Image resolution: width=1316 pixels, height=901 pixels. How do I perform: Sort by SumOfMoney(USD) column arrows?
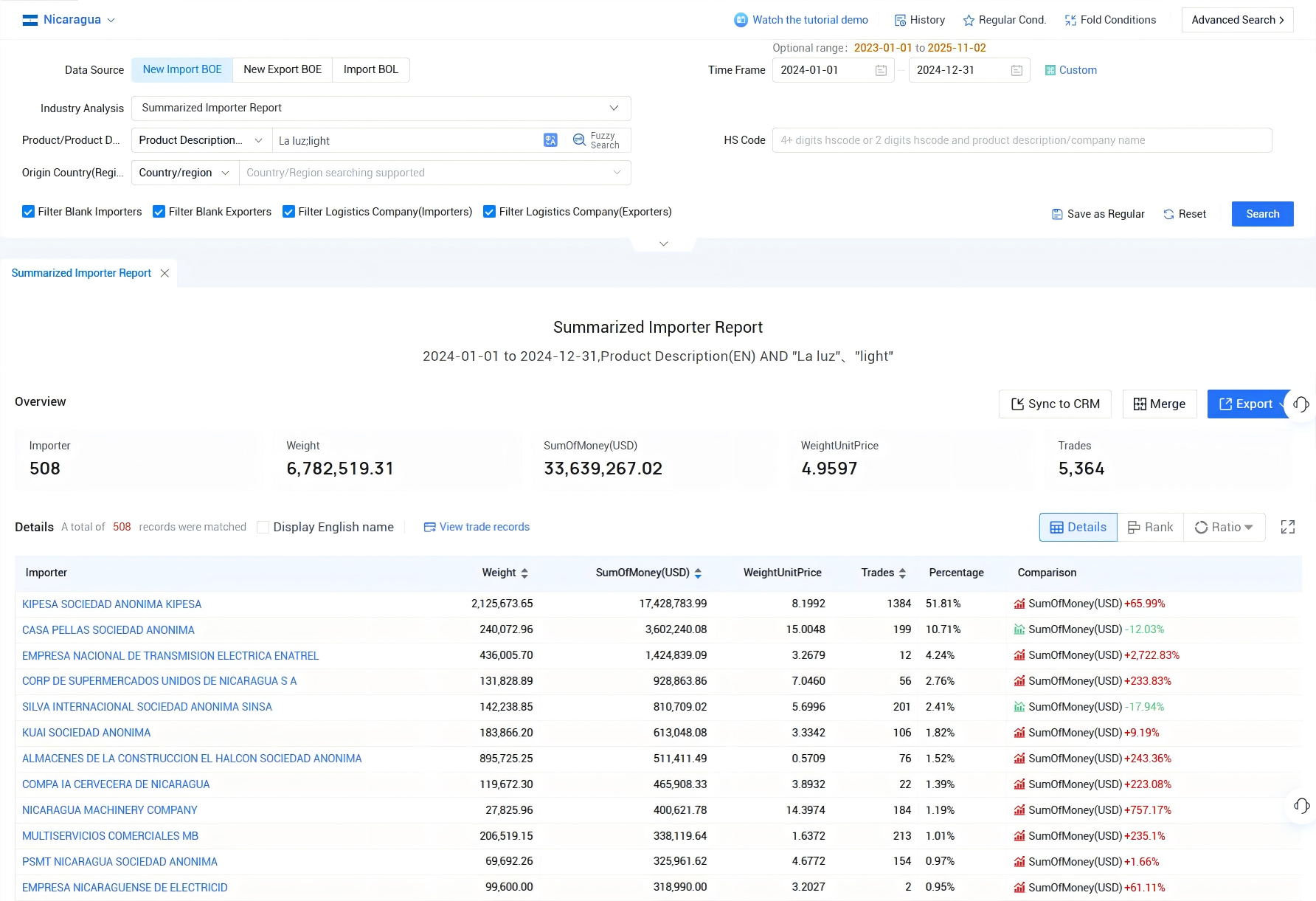(698, 573)
